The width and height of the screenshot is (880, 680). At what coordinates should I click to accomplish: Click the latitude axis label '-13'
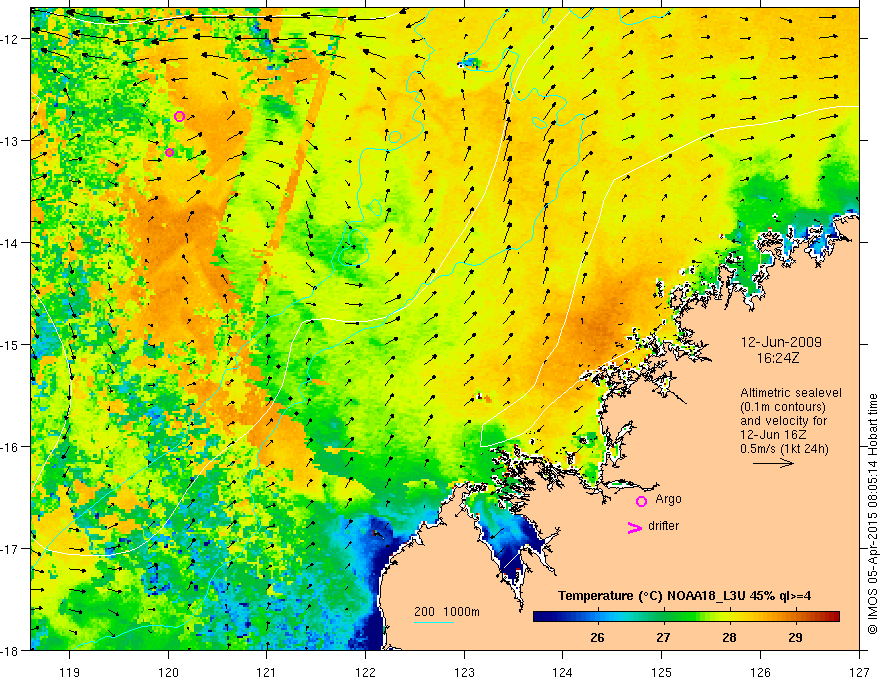[11, 141]
